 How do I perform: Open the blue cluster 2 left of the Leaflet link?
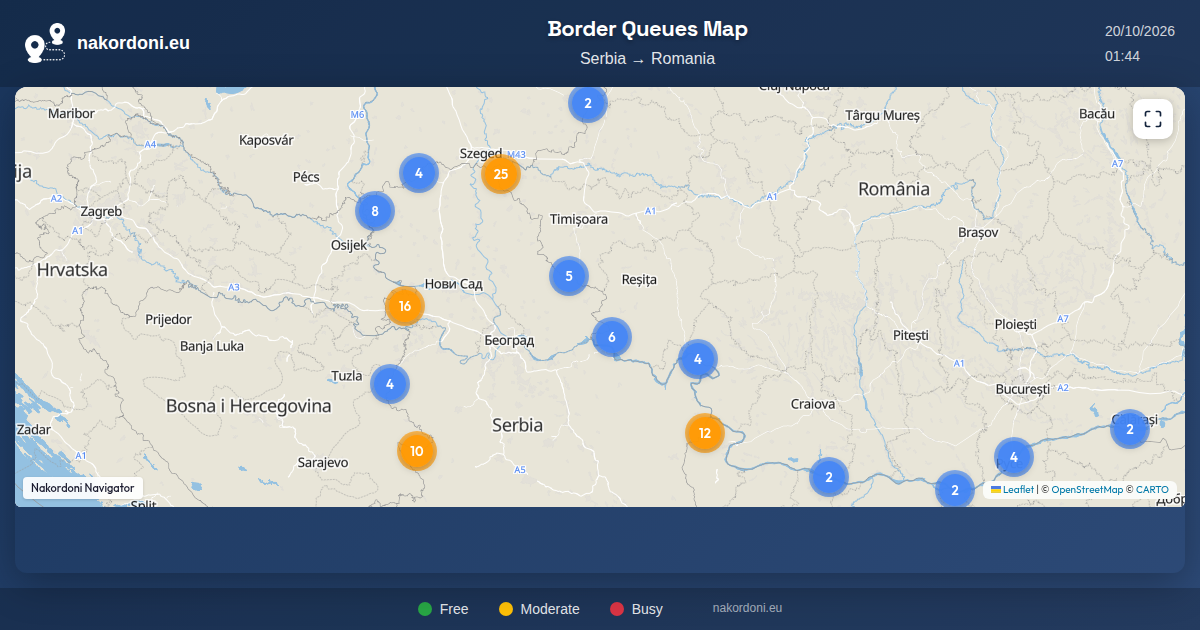pos(955,490)
